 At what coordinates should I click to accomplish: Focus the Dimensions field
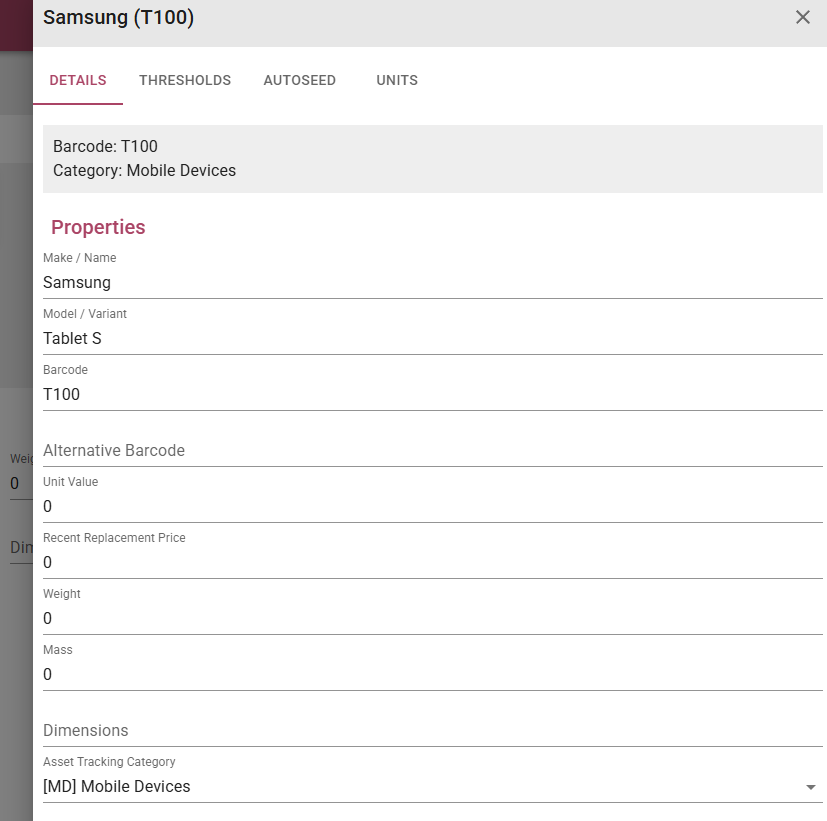click(432, 730)
